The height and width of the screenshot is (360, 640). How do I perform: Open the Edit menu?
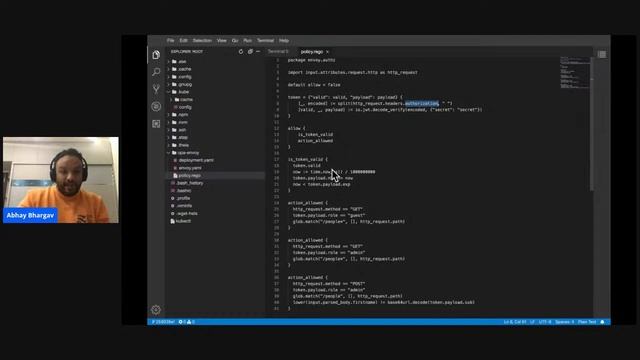[183, 40]
